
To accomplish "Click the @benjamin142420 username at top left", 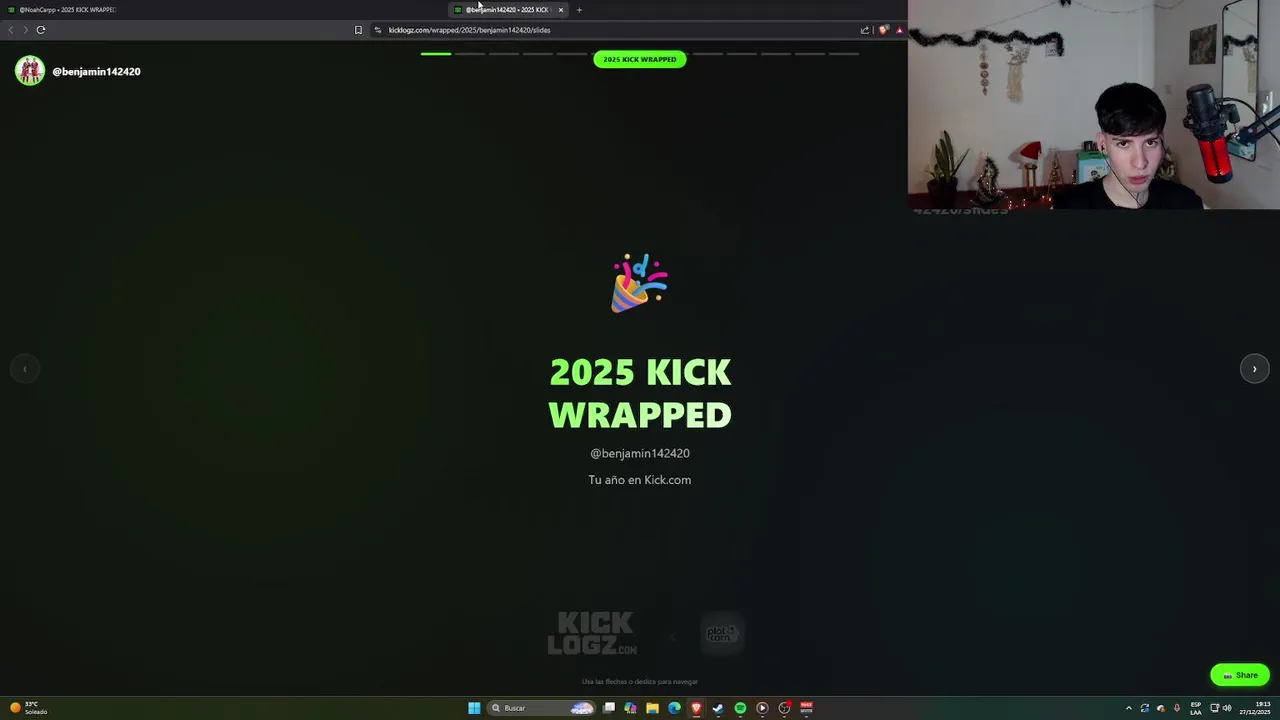I will 96,72.
